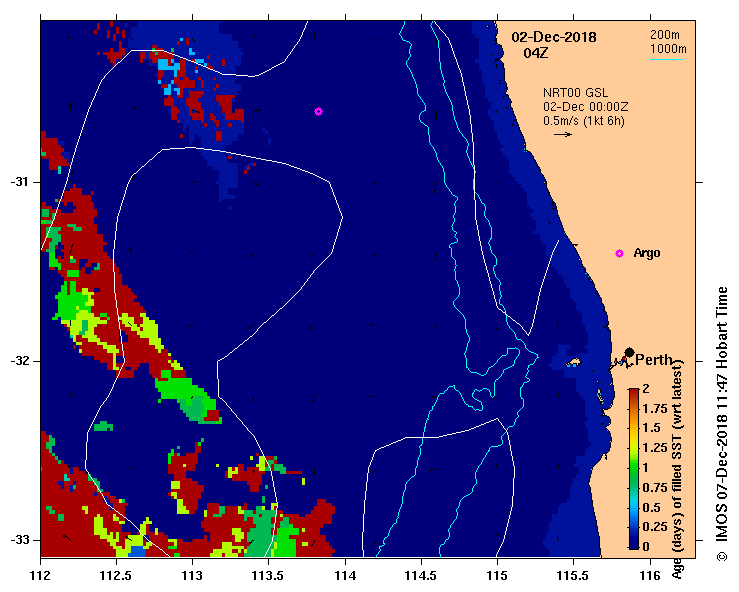Click the longitude label '114'
The width and height of the screenshot is (739, 592).
[x=345, y=575]
